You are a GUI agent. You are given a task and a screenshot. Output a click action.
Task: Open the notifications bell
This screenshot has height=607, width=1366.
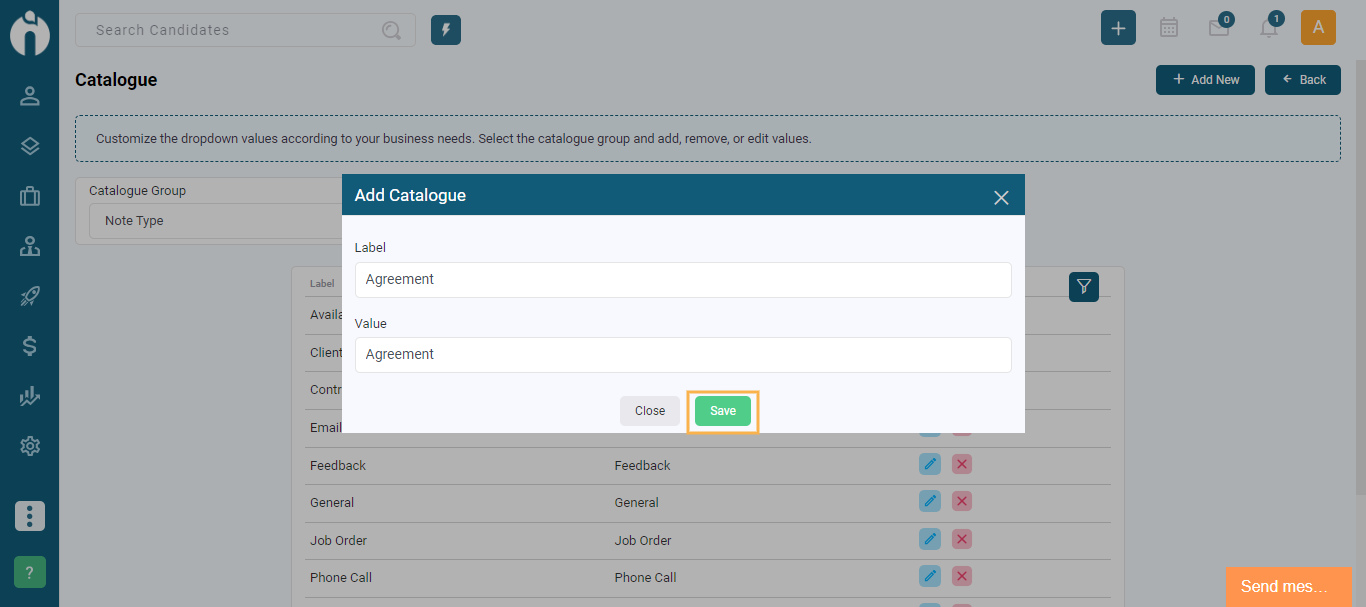coord(1270,26)
